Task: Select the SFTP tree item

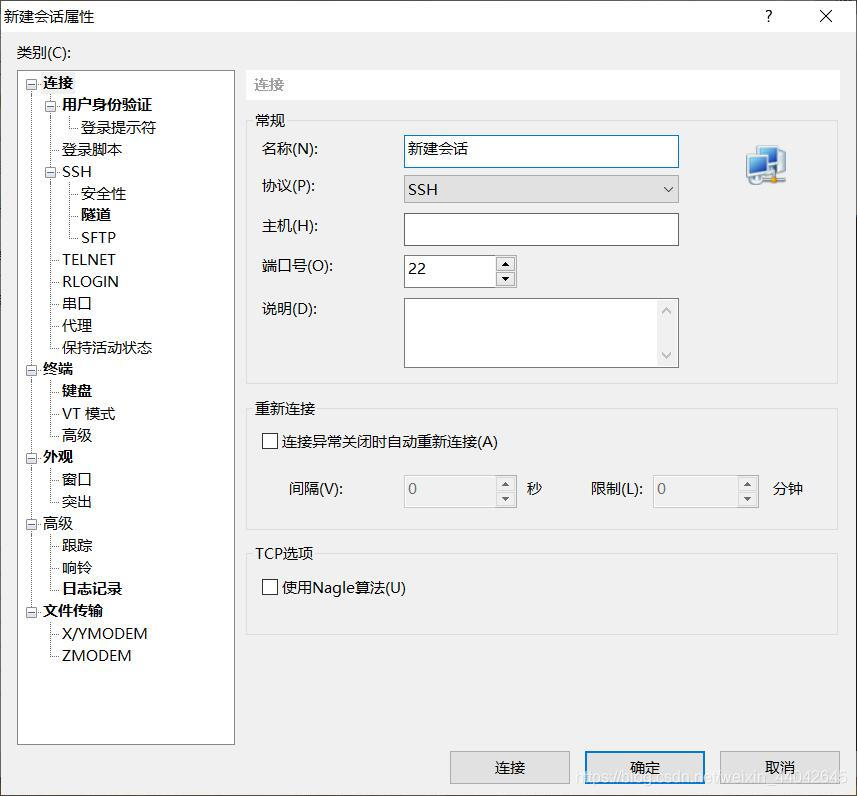Action: pyautogui.click(x=98, y=237)
